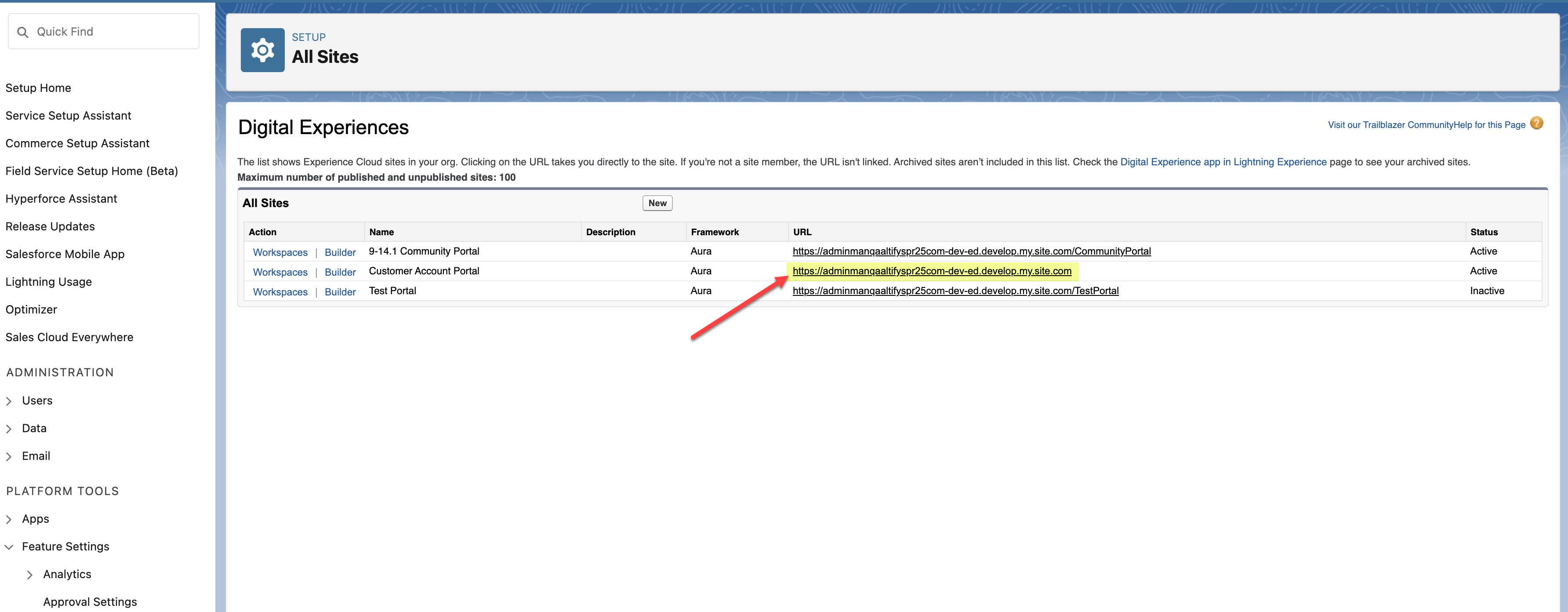This screenshot has height=612, width=1568.
Task: Expand the Email section
Action: [8, 456]
